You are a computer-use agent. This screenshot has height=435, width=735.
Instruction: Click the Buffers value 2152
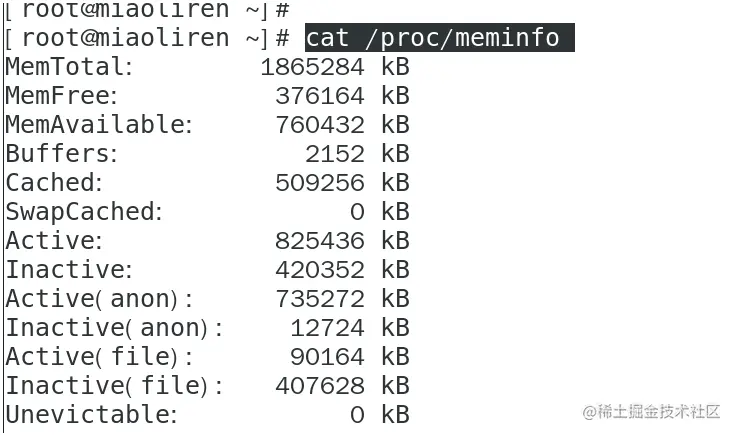[334, 154]
